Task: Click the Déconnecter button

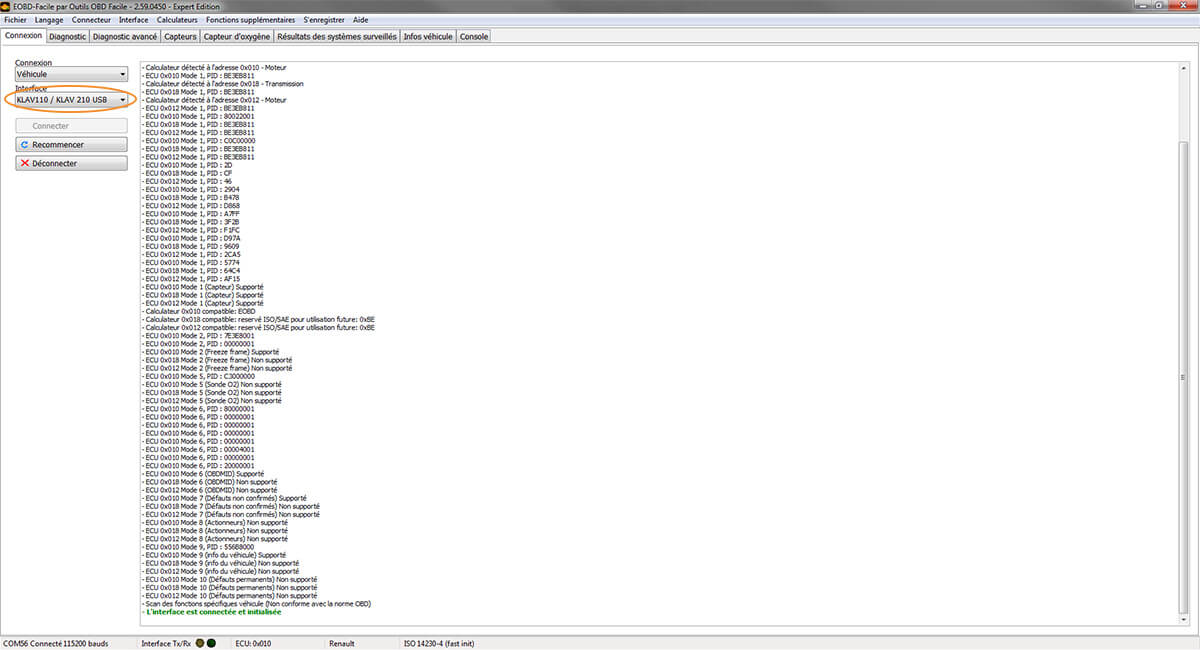Action: coord(71,163)
